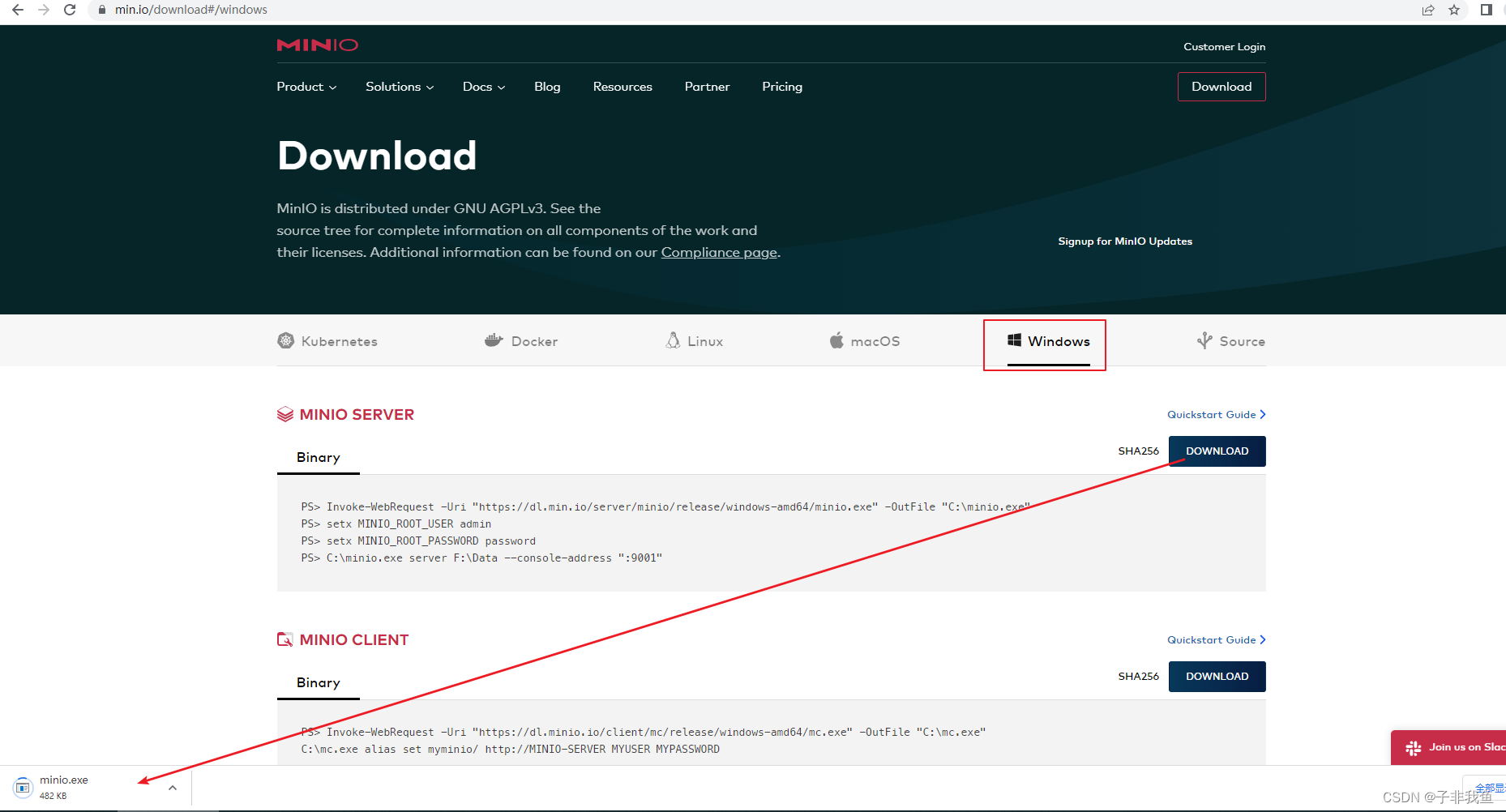
Task: Open the Blog page
Action: (547, 87)
